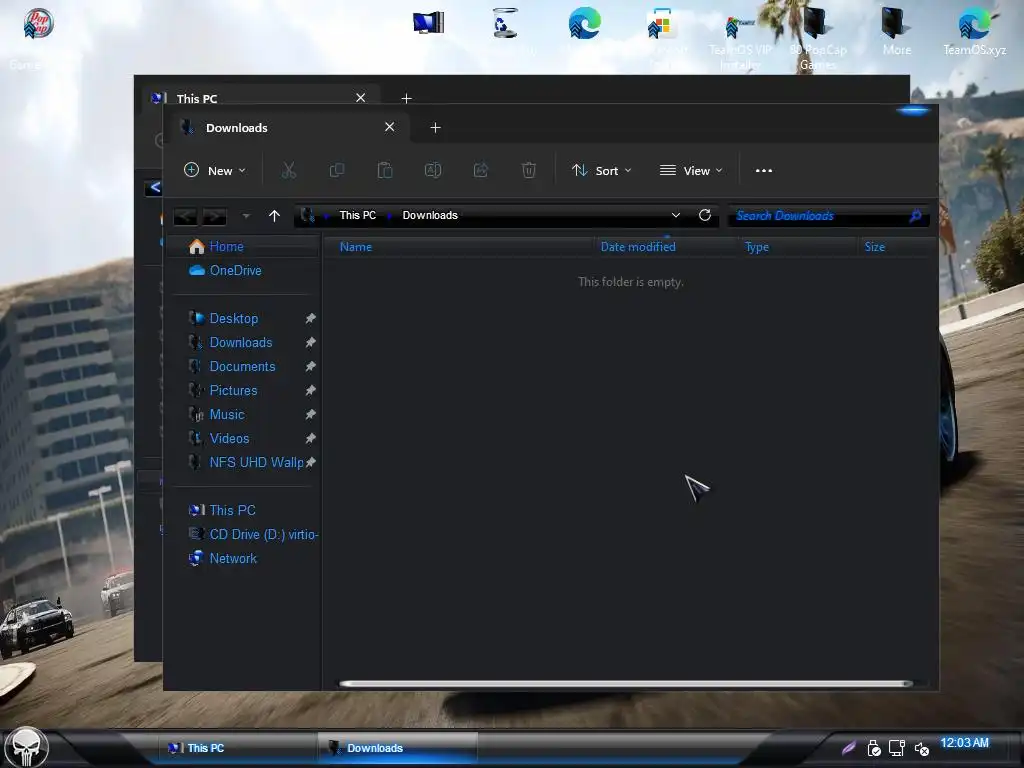Screen dimensions: 1024x768
Task: Click the Paste clipboard icon
Action: click(385, 170)
